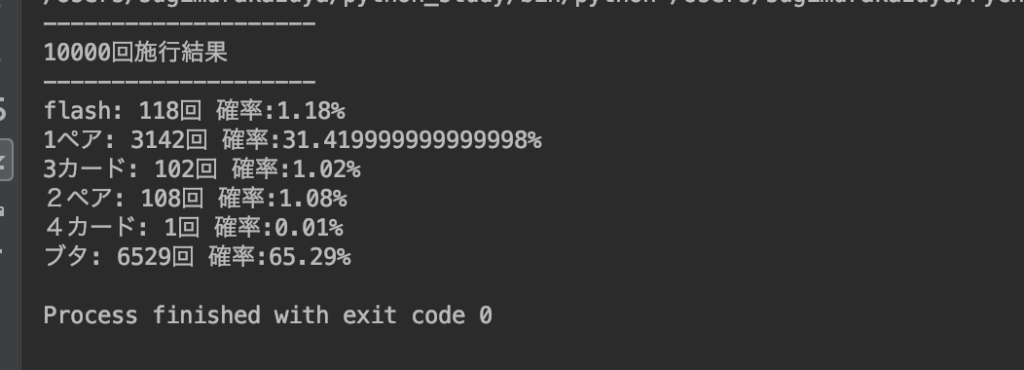Click the '確率:1.18%' text on flash line
The width and height of the screenshot is (1024, 370).
click(x=281, y=111)
